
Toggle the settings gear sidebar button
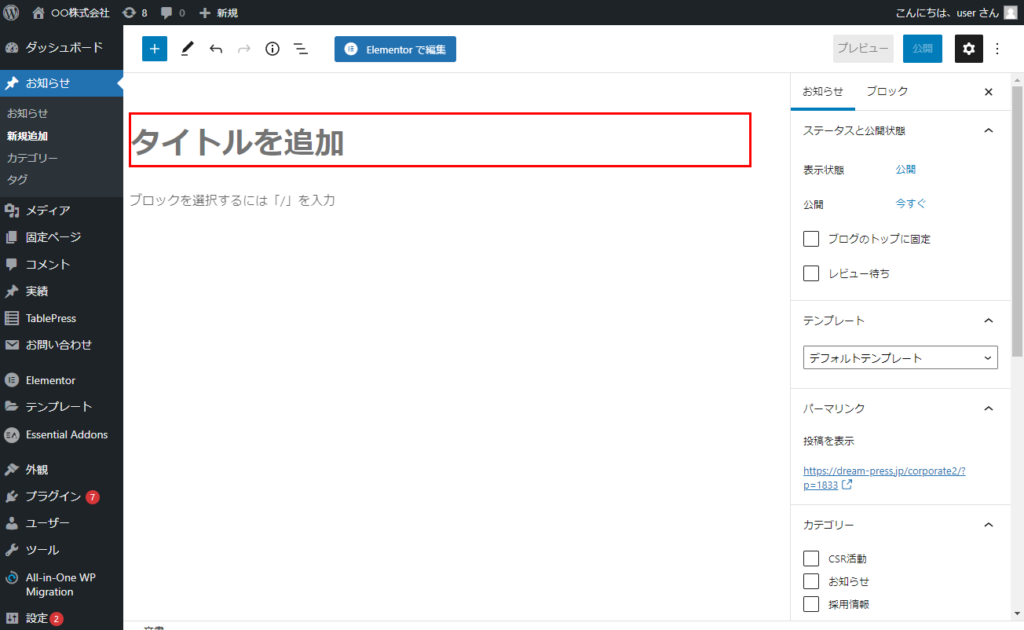(968, 49)
